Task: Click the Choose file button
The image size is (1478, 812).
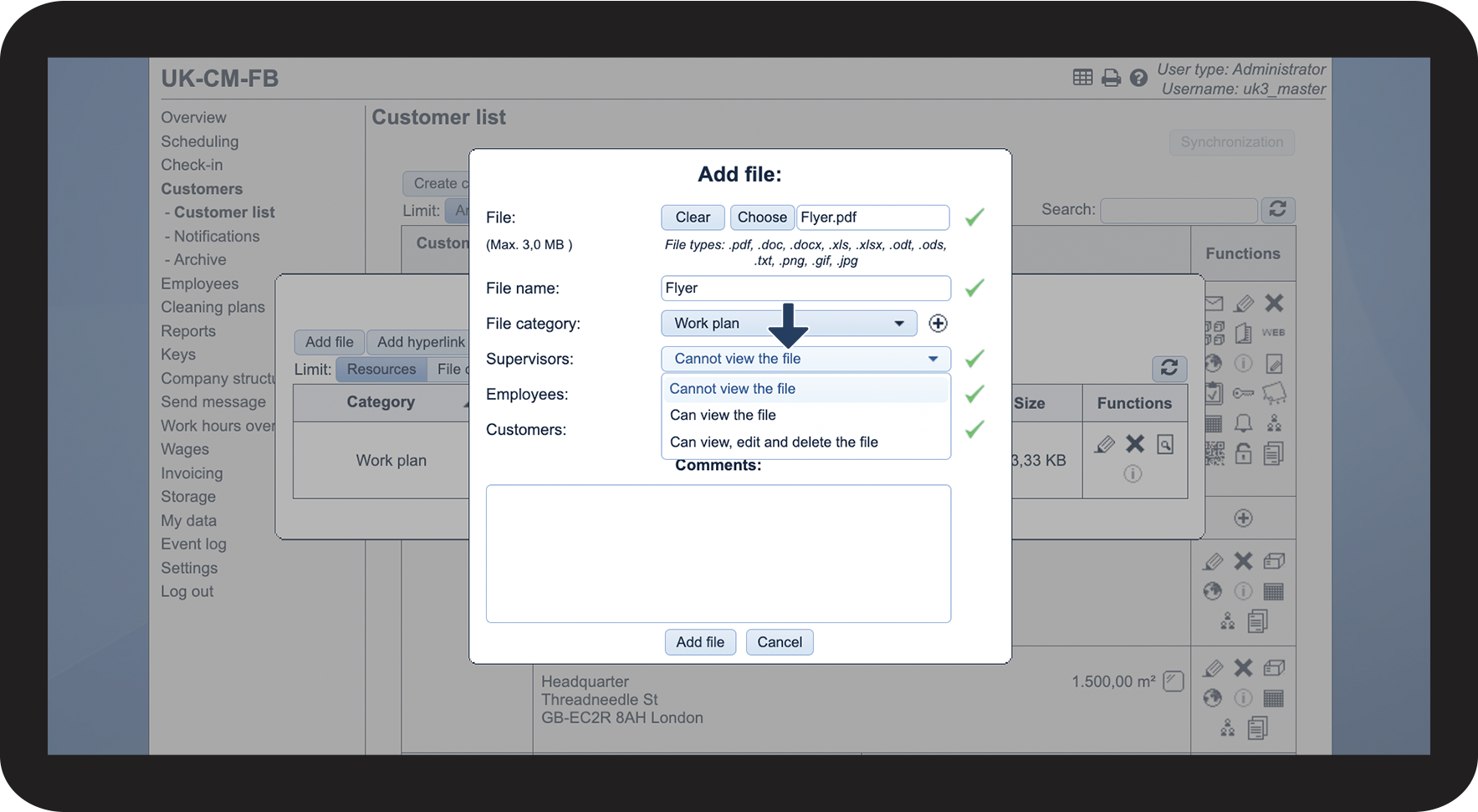Action: [x=762, y=217]
